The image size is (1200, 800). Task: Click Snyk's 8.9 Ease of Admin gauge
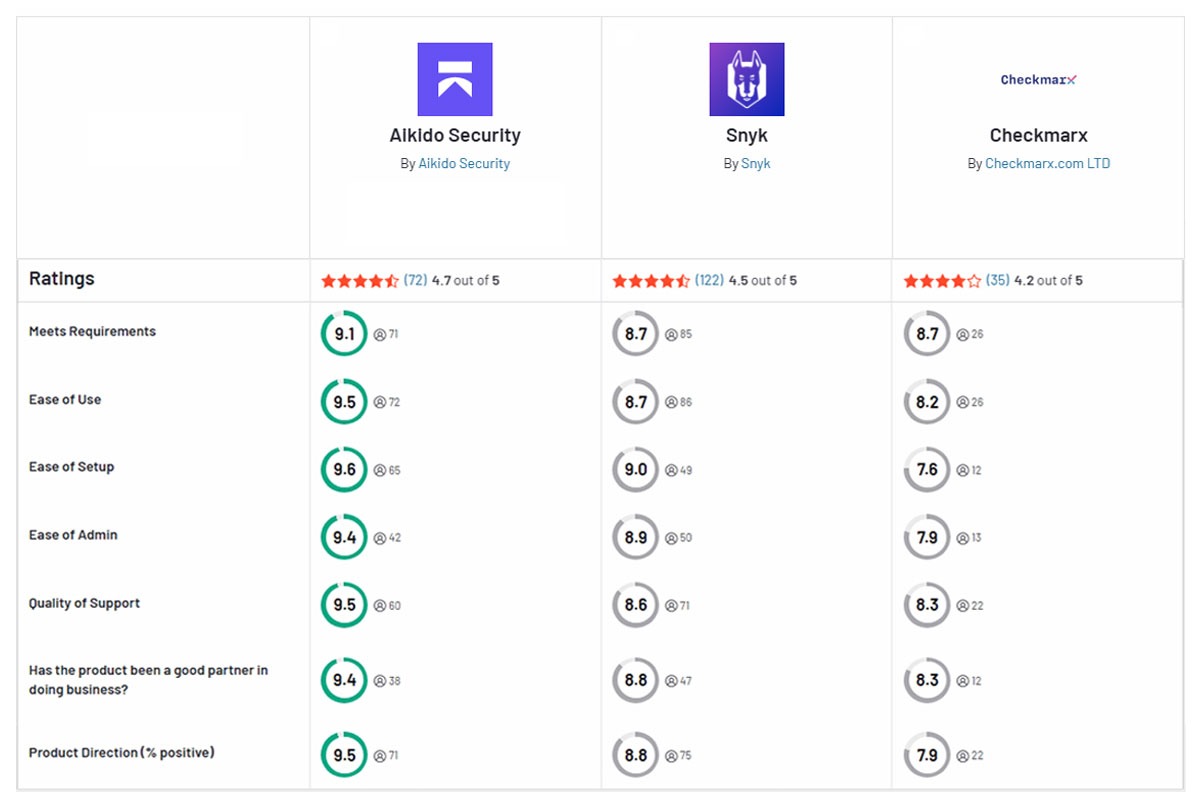636,538
